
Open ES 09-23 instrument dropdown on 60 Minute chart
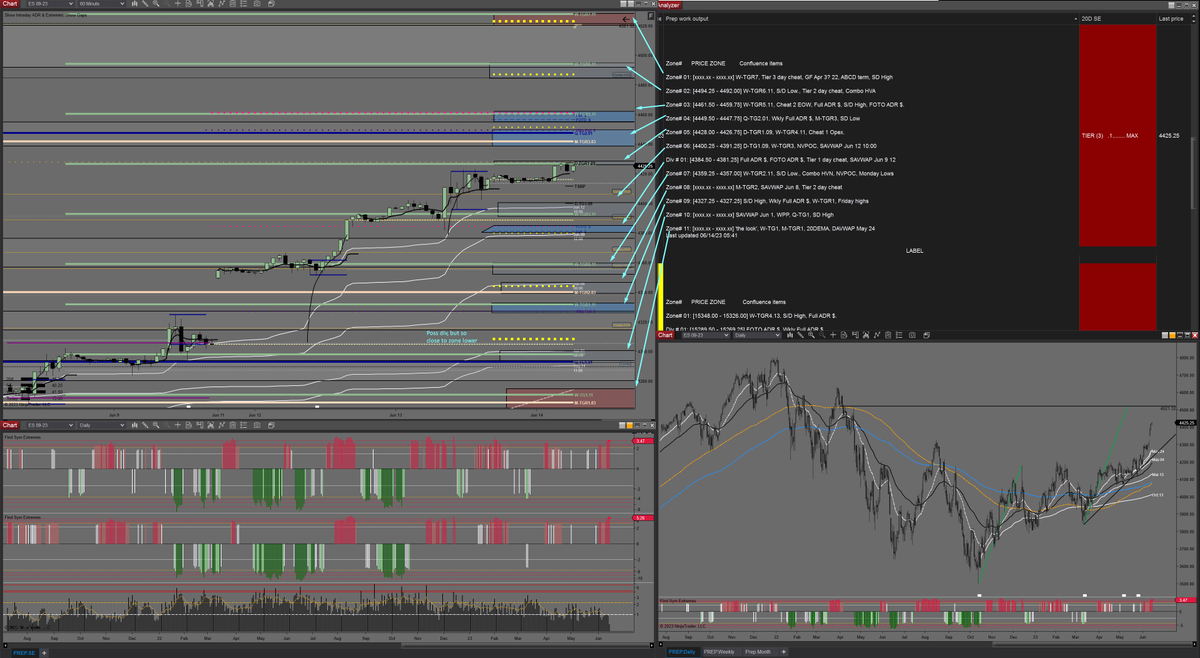[48, 4]
